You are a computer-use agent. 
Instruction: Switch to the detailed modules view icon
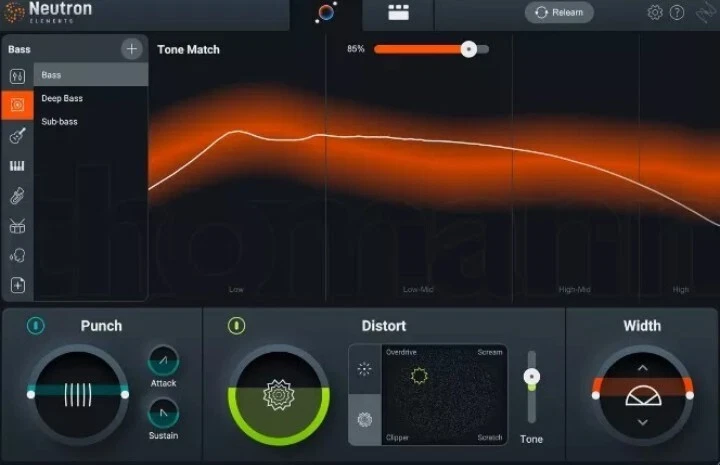[398, 12]
